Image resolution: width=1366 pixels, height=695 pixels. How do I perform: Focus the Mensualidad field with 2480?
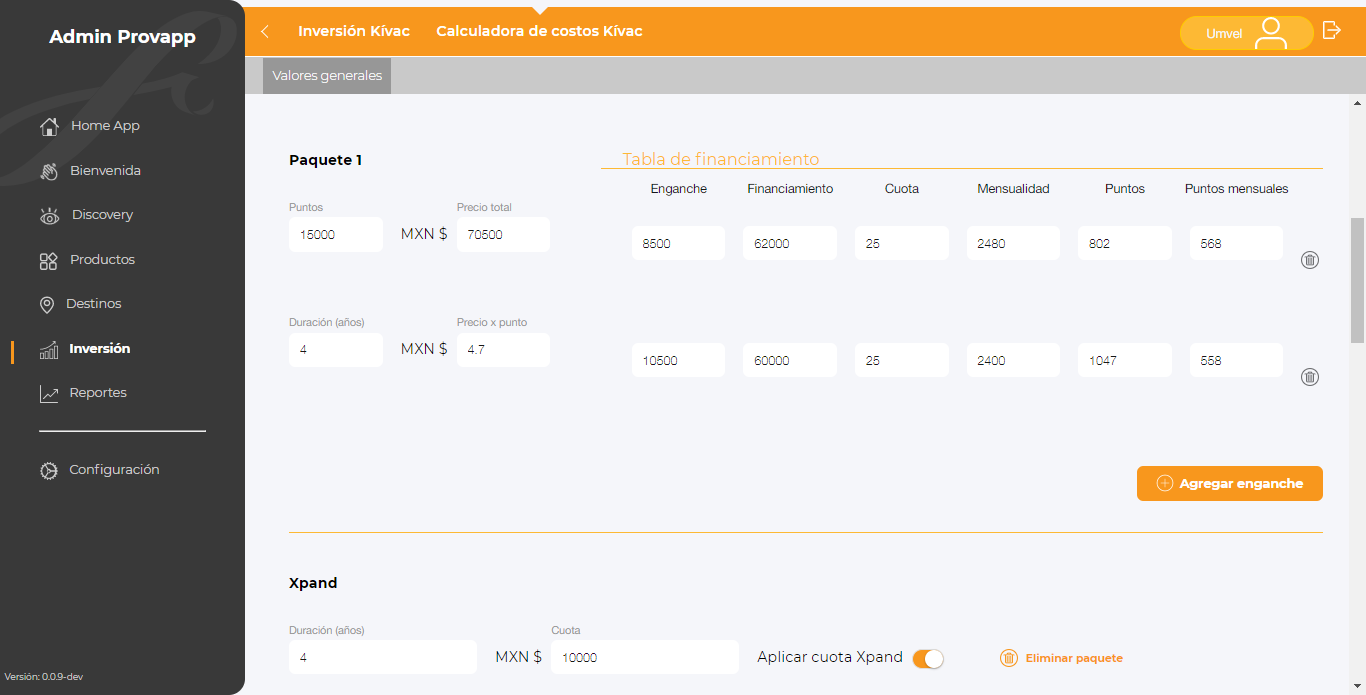click(x=1013, y=243)
